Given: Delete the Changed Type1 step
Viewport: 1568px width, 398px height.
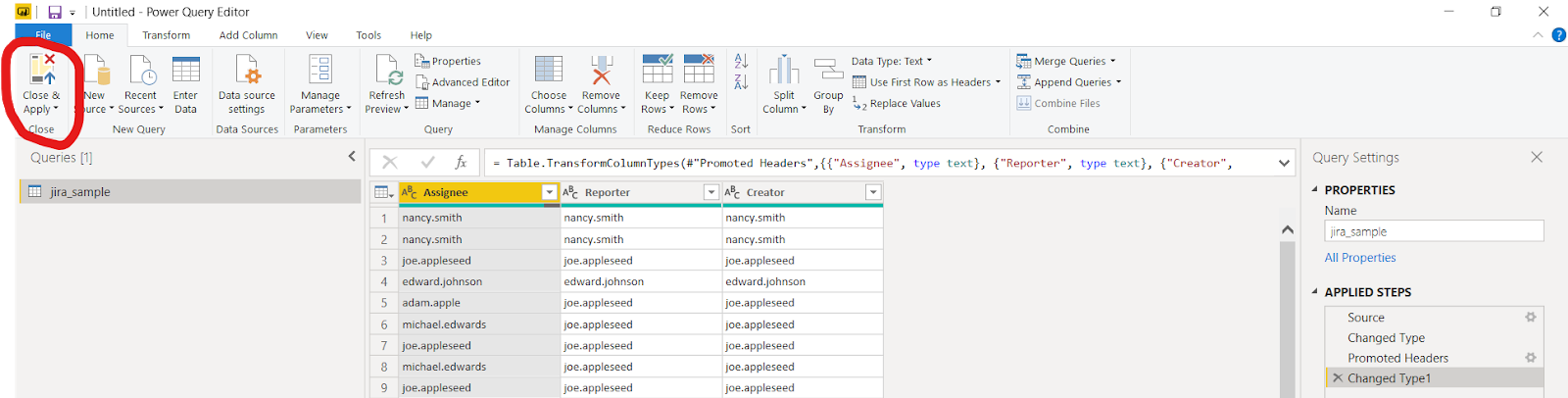Looking at the screenshot, I should pyautogui.click(x=1338, y=378).
